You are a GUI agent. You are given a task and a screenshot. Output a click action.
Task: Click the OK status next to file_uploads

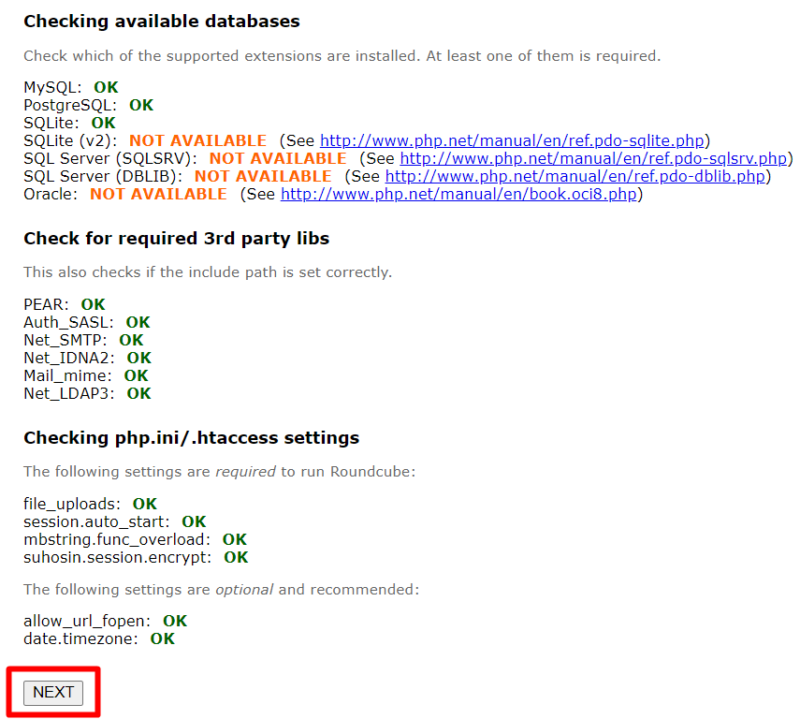click(x=144, y=504)
